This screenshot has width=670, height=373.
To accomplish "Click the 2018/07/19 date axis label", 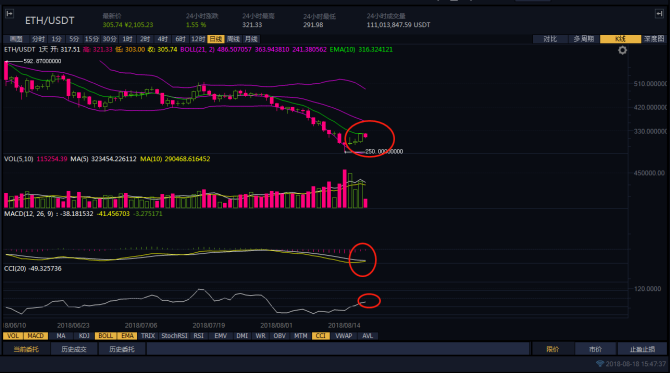I will [x=209, y=326].
